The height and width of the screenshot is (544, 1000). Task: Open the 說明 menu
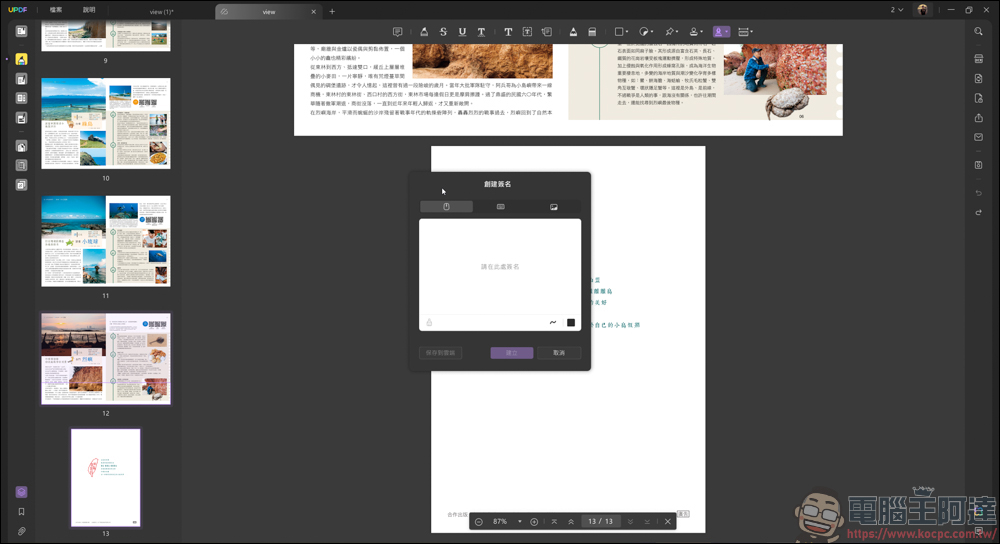click(x=89, y=10)
